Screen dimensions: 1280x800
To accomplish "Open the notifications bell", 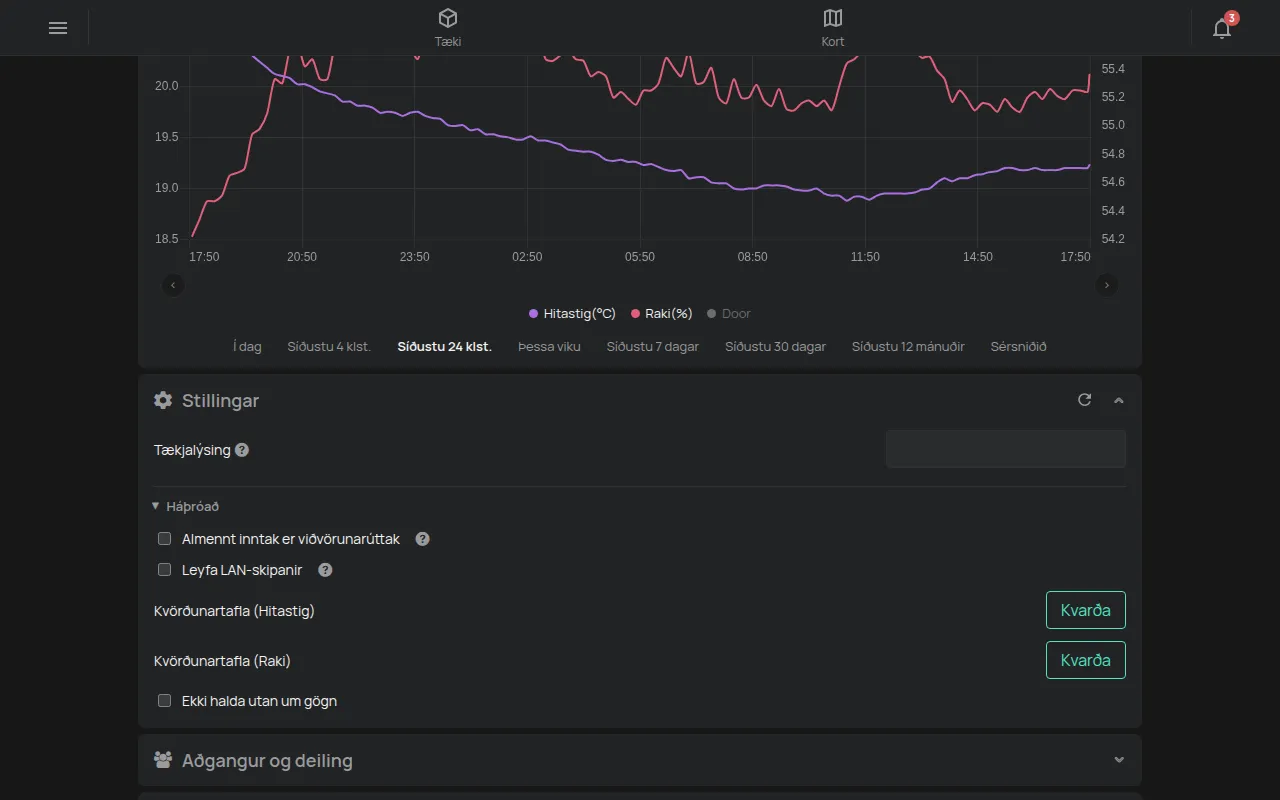I will [x=1222, y=28].
